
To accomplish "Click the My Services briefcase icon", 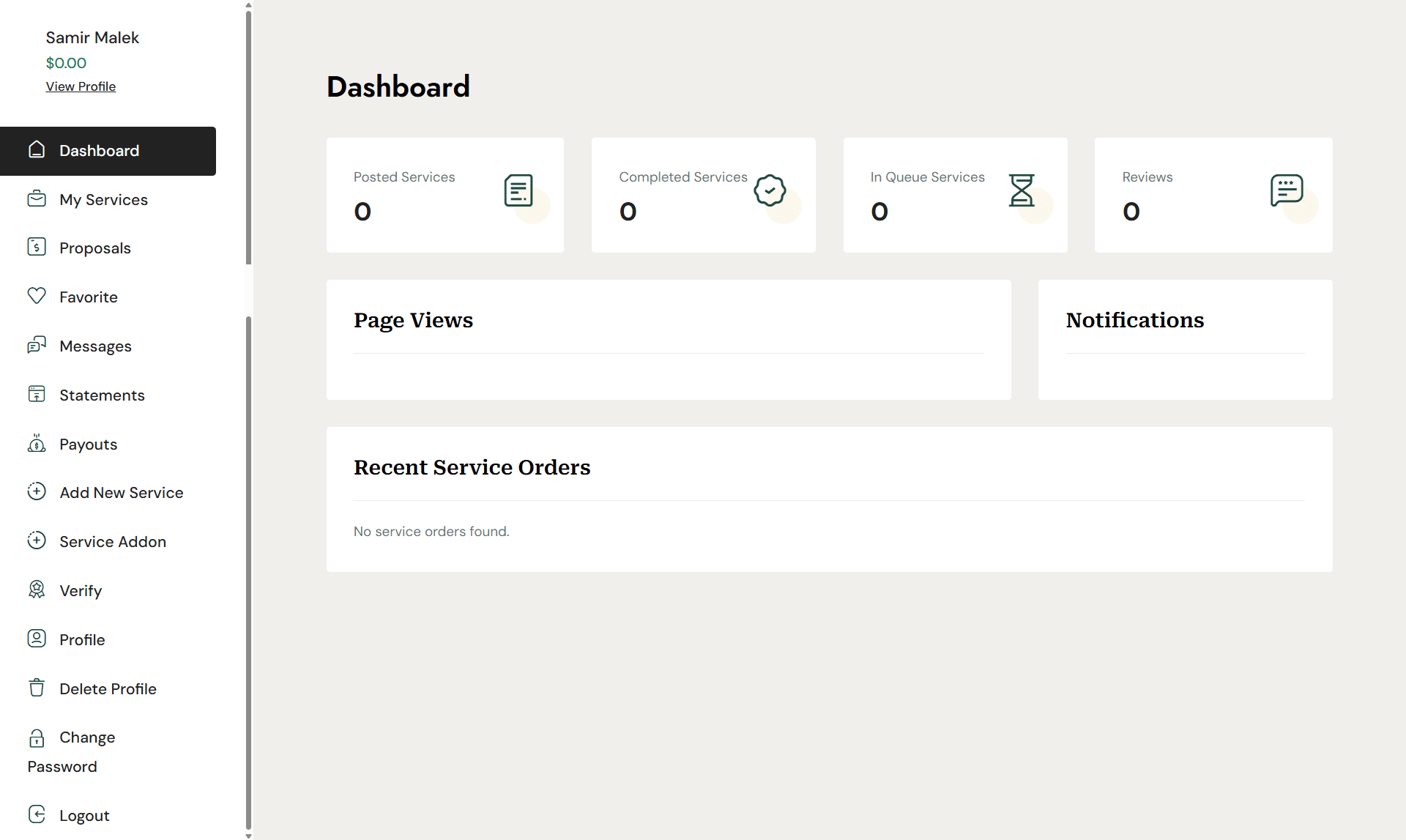I will coord(37,198).
